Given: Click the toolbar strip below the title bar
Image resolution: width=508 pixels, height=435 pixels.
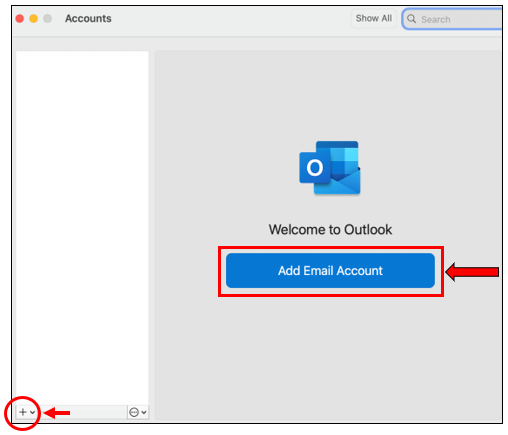Looking at the screenshot, I should (257, 43).
